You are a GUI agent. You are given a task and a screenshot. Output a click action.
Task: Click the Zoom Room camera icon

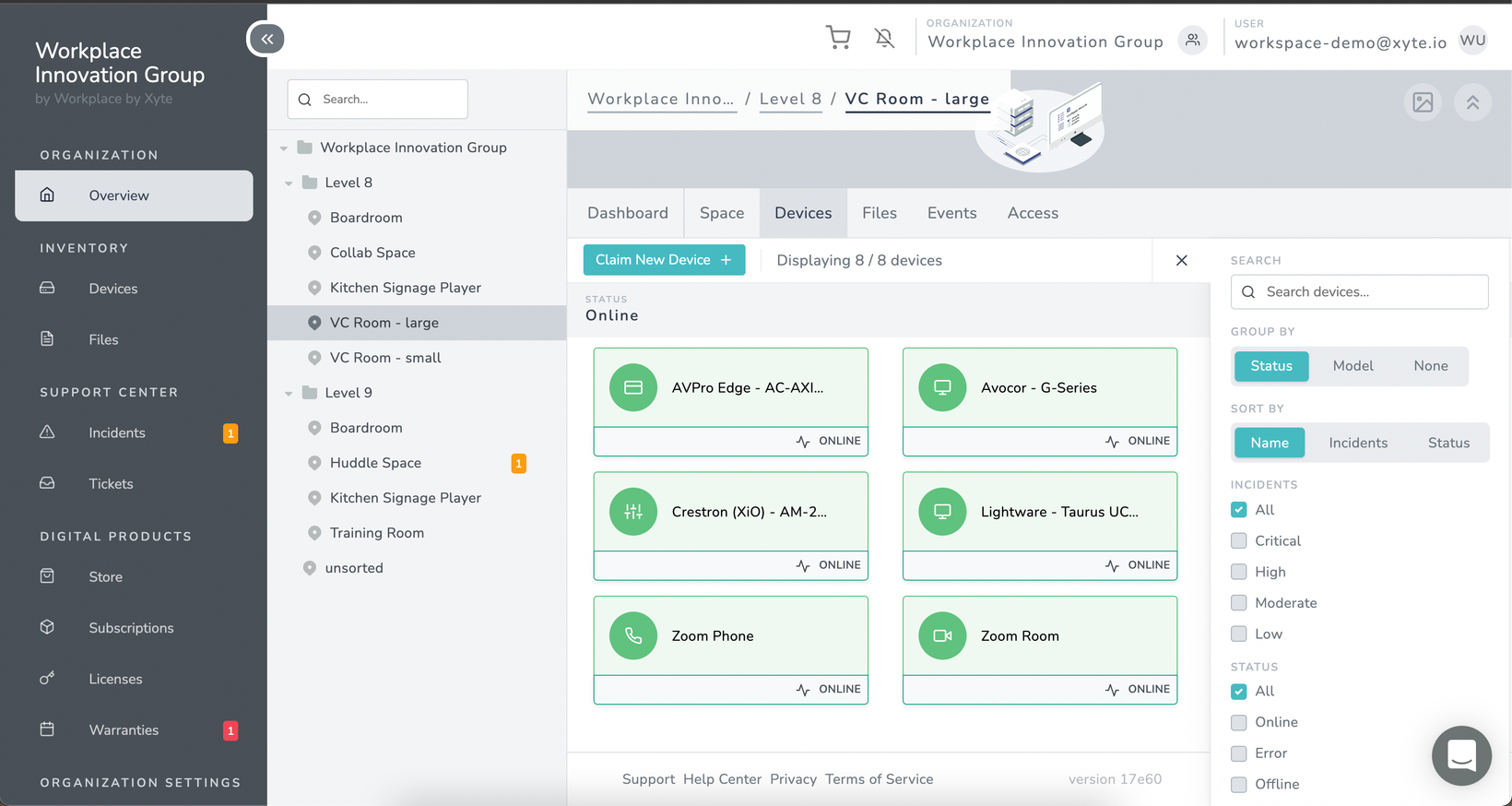(942, 635)
